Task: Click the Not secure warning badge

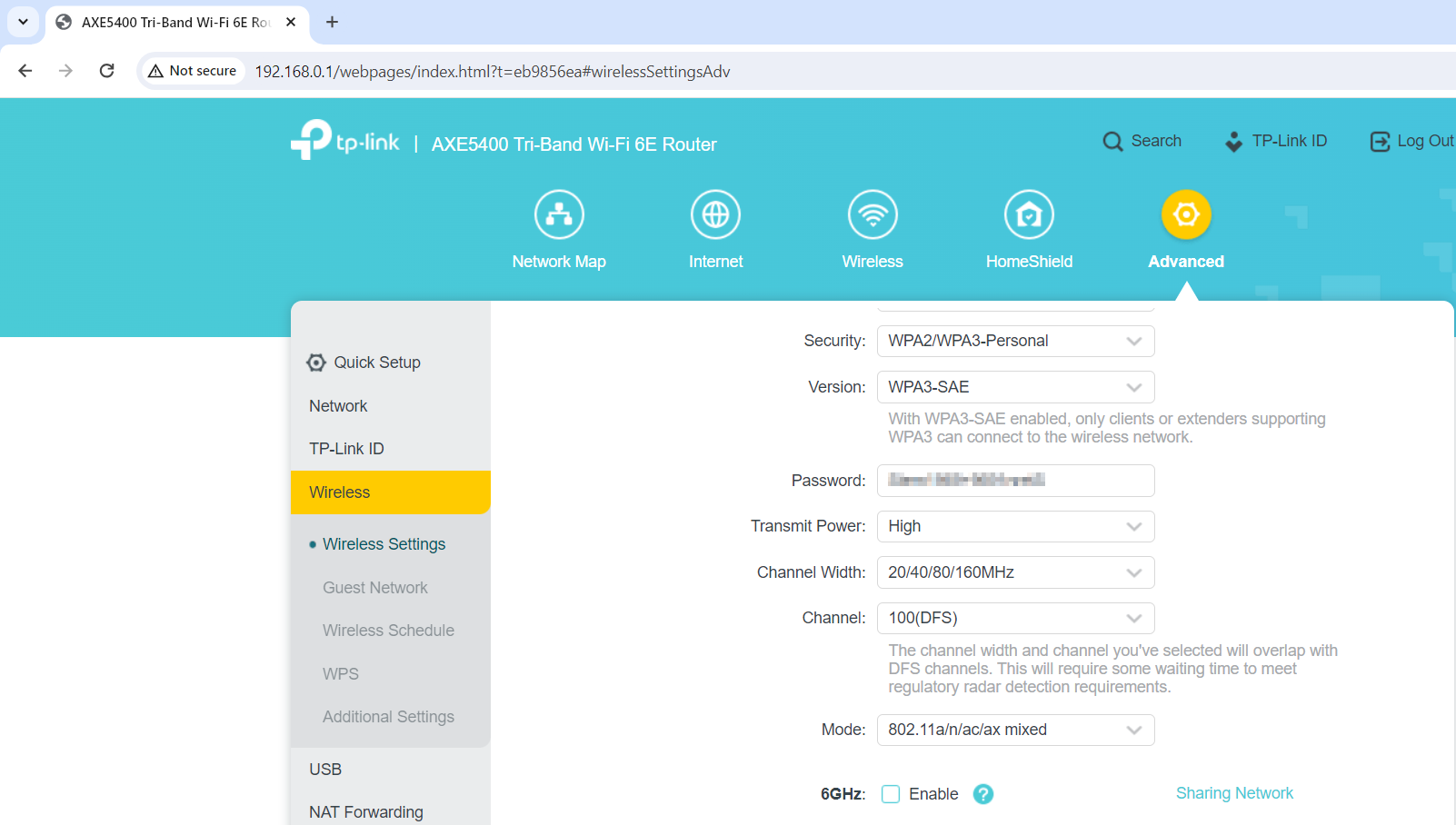Action: pyautogui.click(x=193, y=71)
